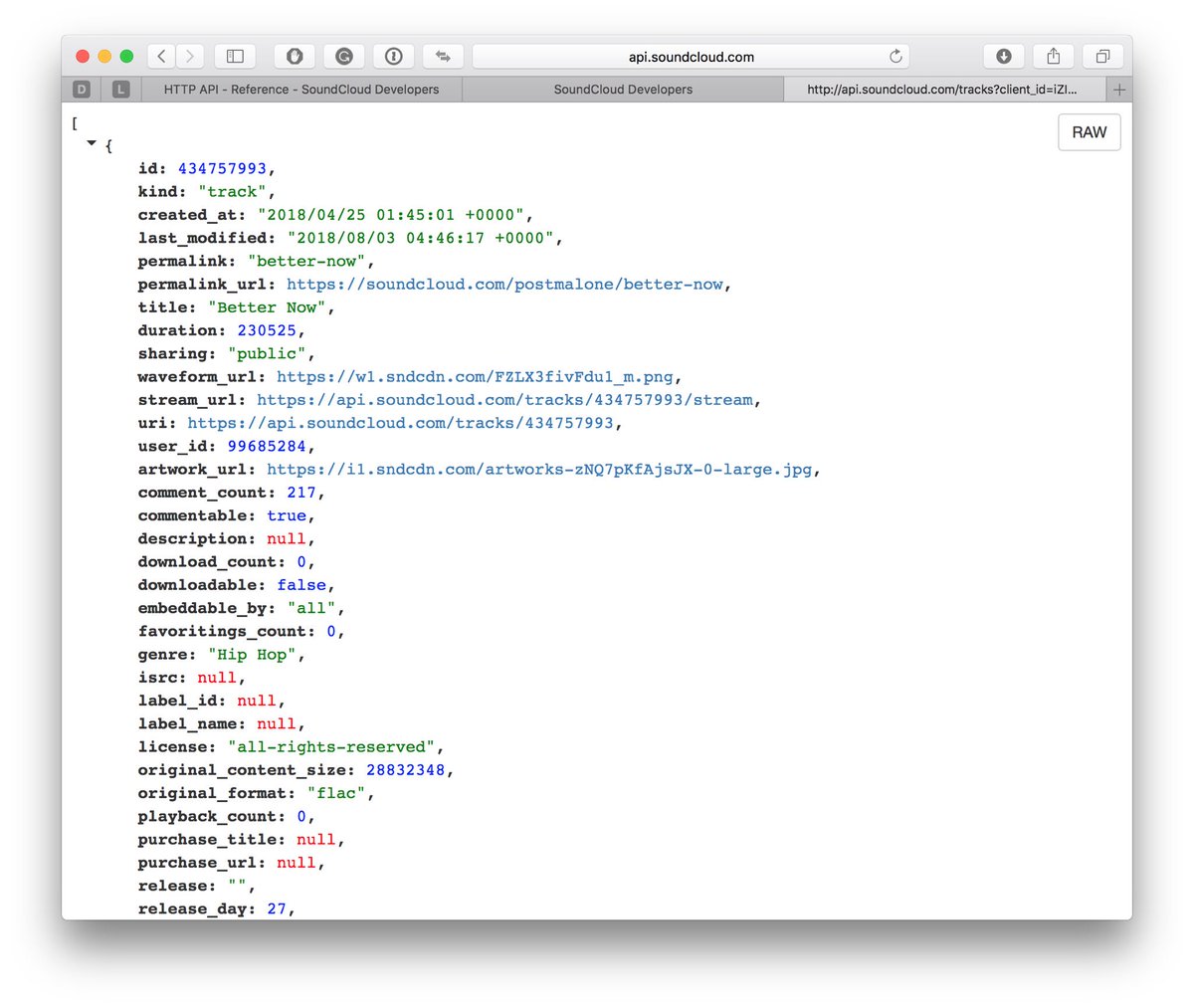Image resolution: width=1194 pixels, height=1008 pixels.
Task: Click the opening square bracket
Action: point(75,123)
